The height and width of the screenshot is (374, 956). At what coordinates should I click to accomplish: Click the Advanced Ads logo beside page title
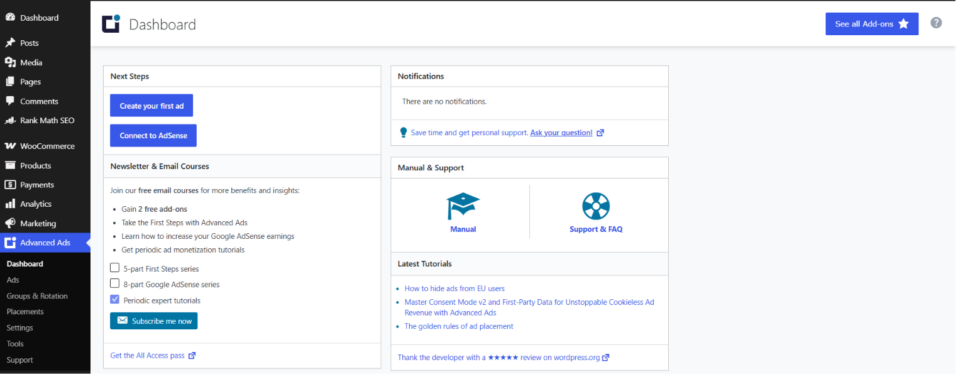pos(111,24)
